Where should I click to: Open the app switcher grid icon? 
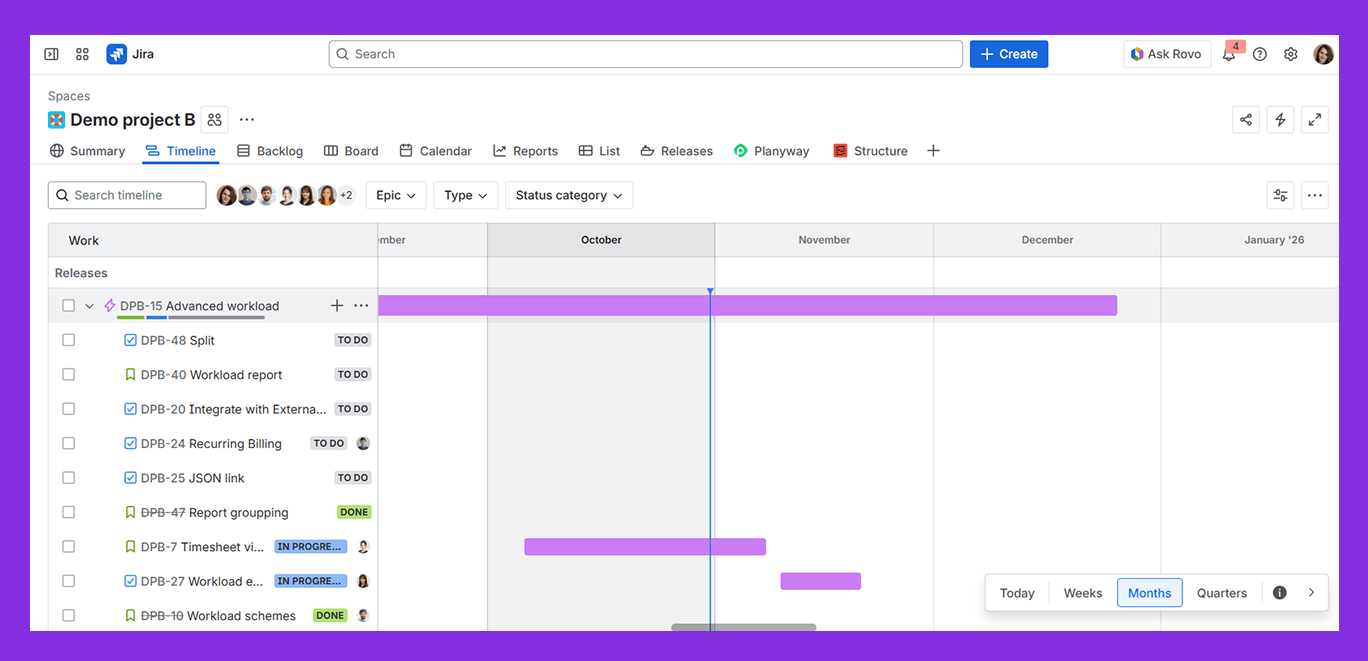[82, 53]
